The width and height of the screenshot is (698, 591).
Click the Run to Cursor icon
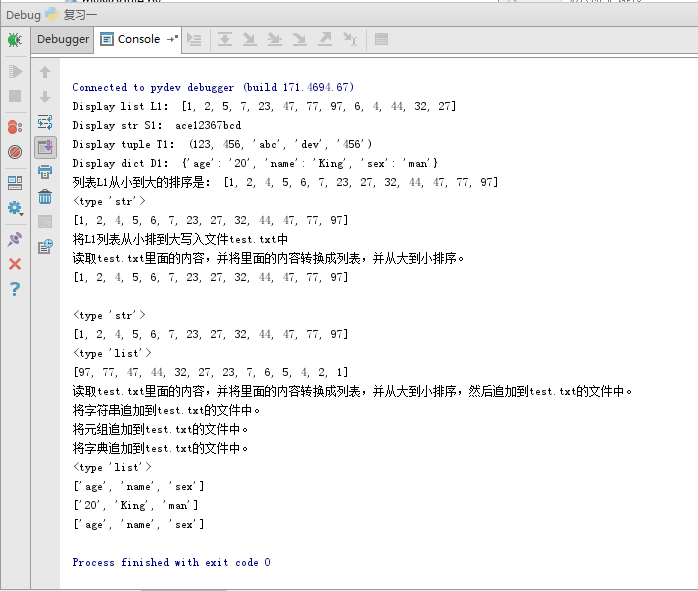point(350,40)
